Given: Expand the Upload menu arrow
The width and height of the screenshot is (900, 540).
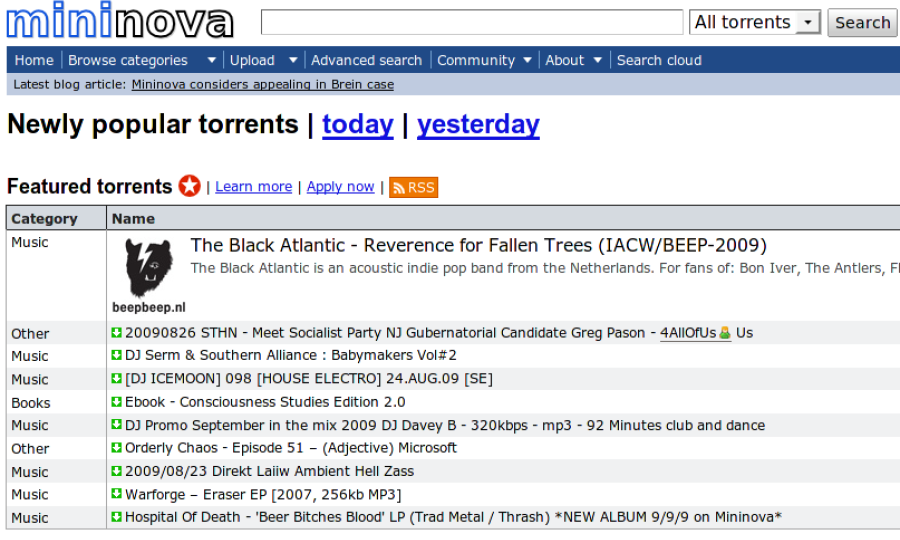Looking at the screenshot, I should [293, 60].
